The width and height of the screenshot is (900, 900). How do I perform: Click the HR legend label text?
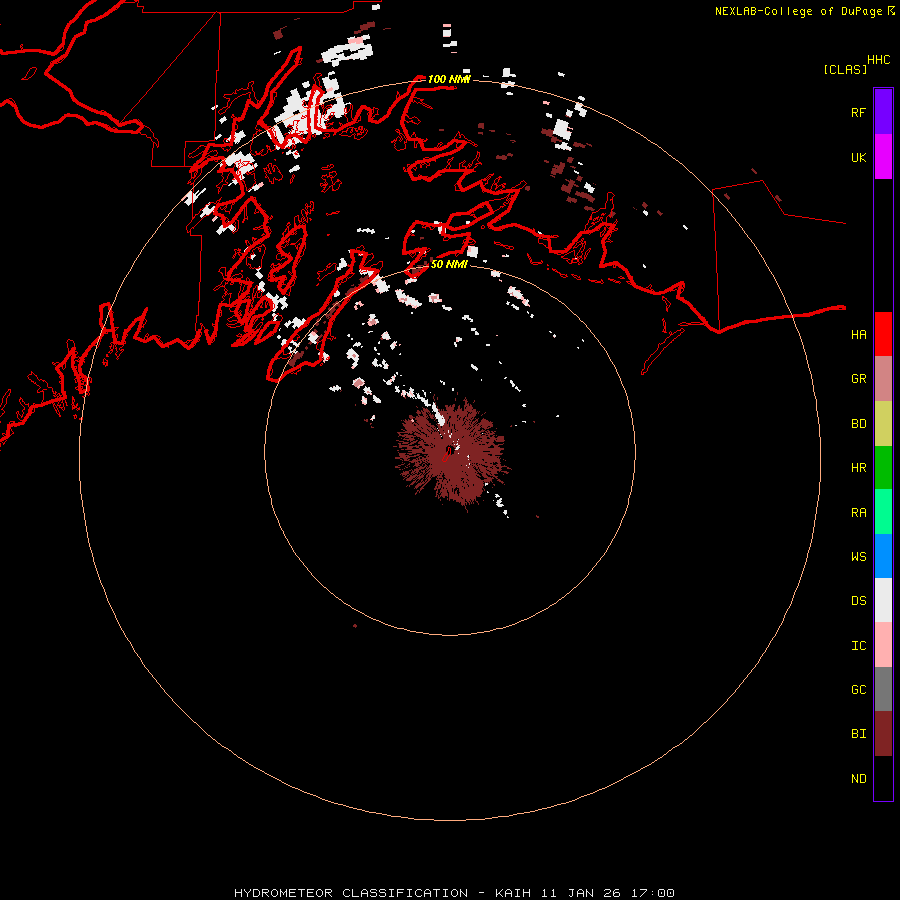click(858, 468)
